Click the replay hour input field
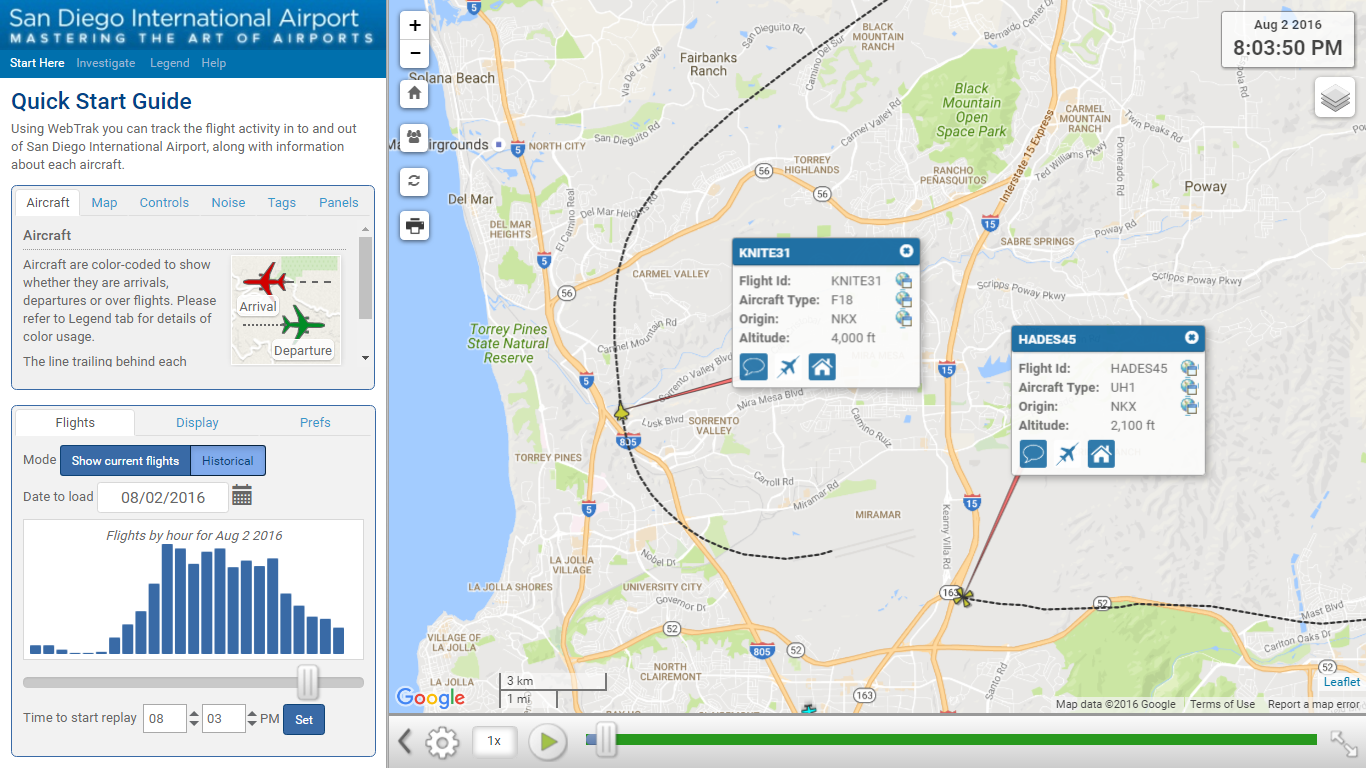Viewport: 1366px width, 768px height. click(164, 718)
